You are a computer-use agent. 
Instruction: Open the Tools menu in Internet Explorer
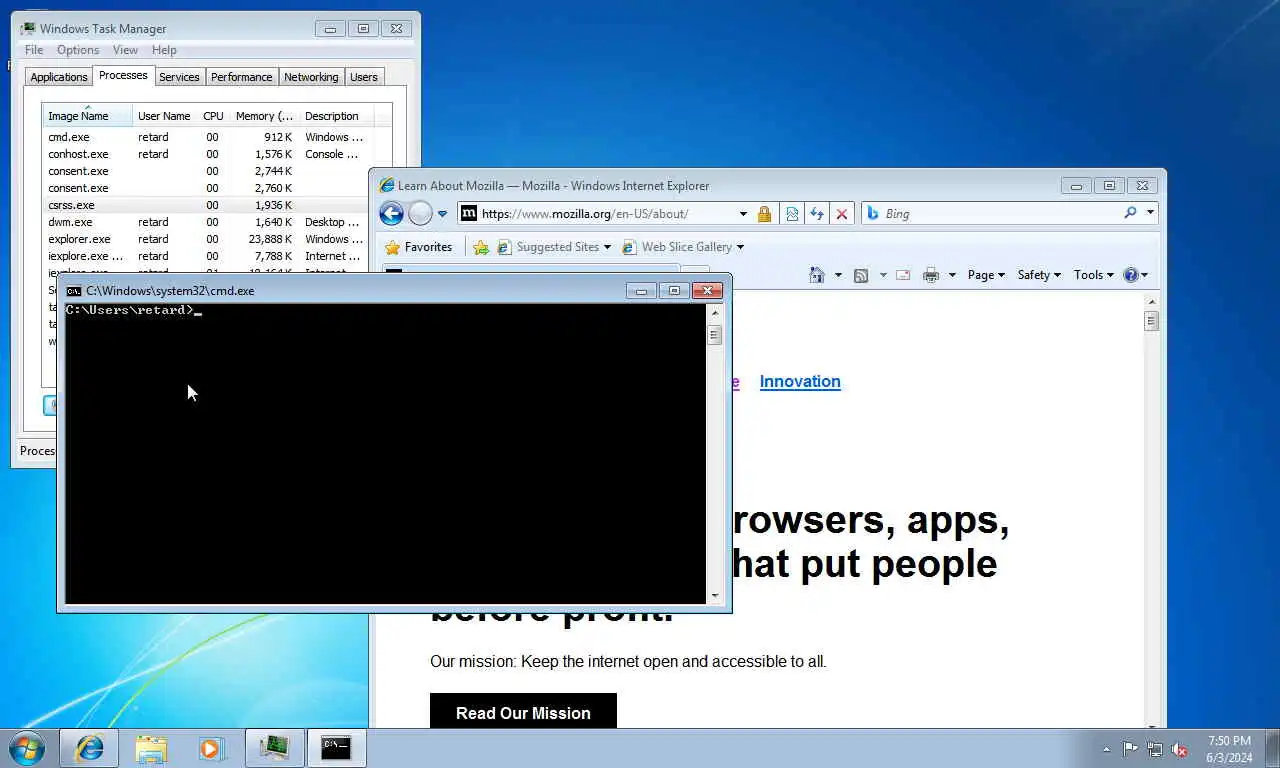point(1093,275)
